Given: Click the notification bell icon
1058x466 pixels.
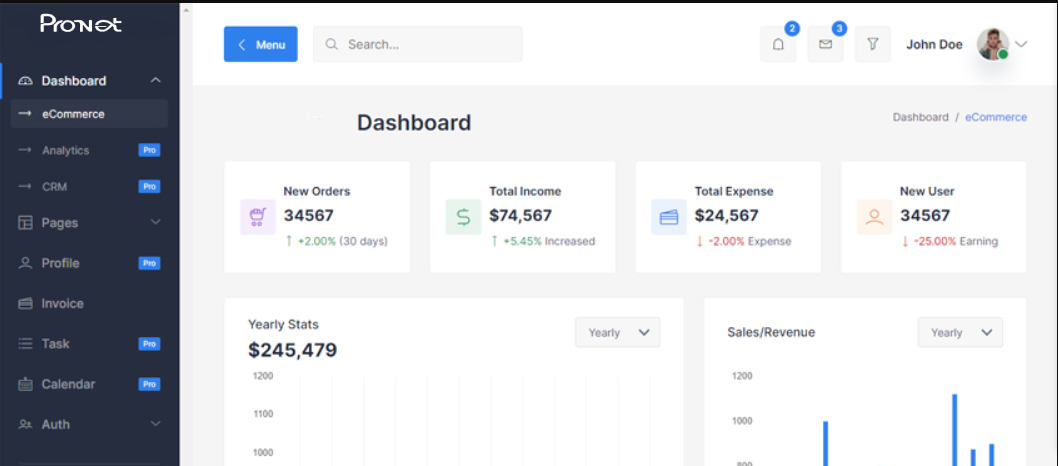Looking at the screenshot, I should [778, 45].
